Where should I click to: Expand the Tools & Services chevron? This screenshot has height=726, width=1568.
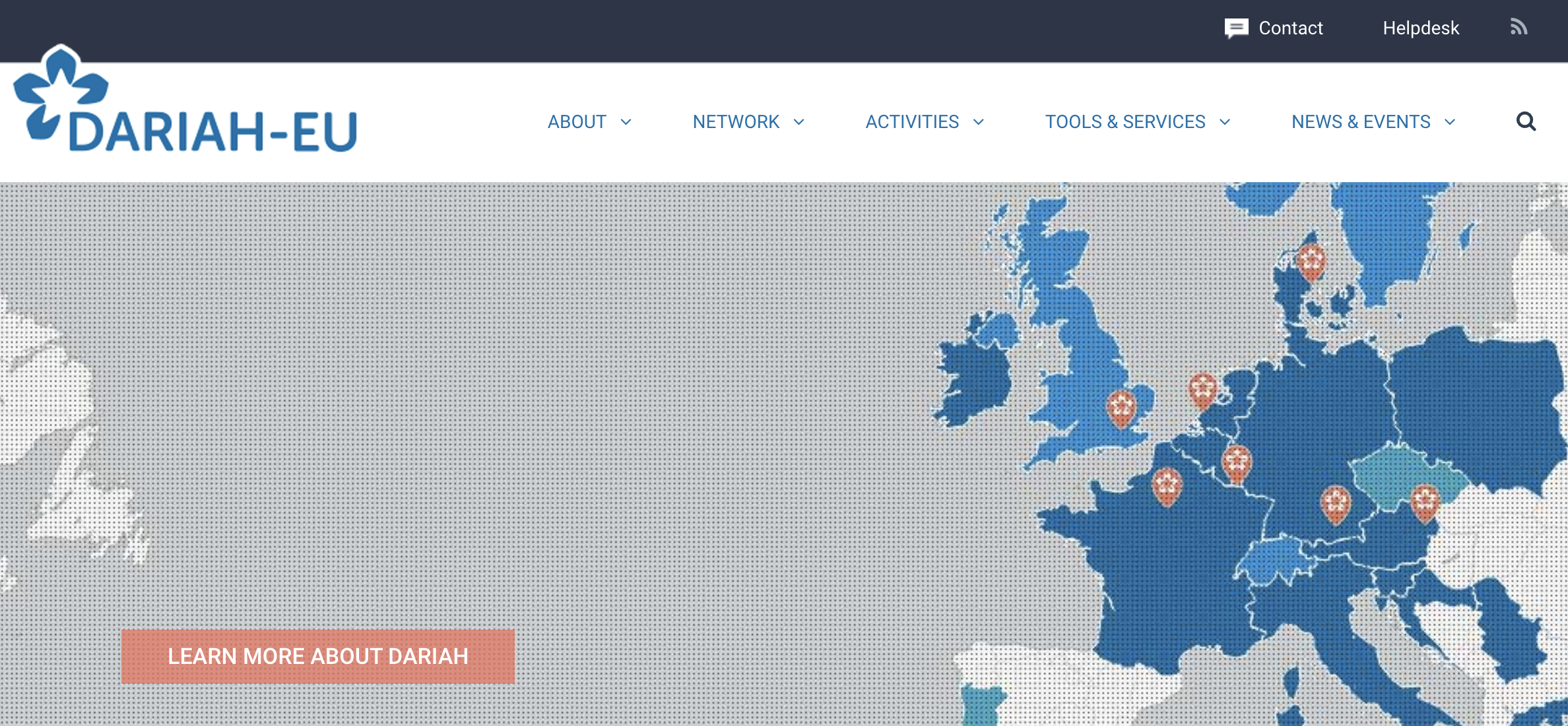click(1225, 122)
